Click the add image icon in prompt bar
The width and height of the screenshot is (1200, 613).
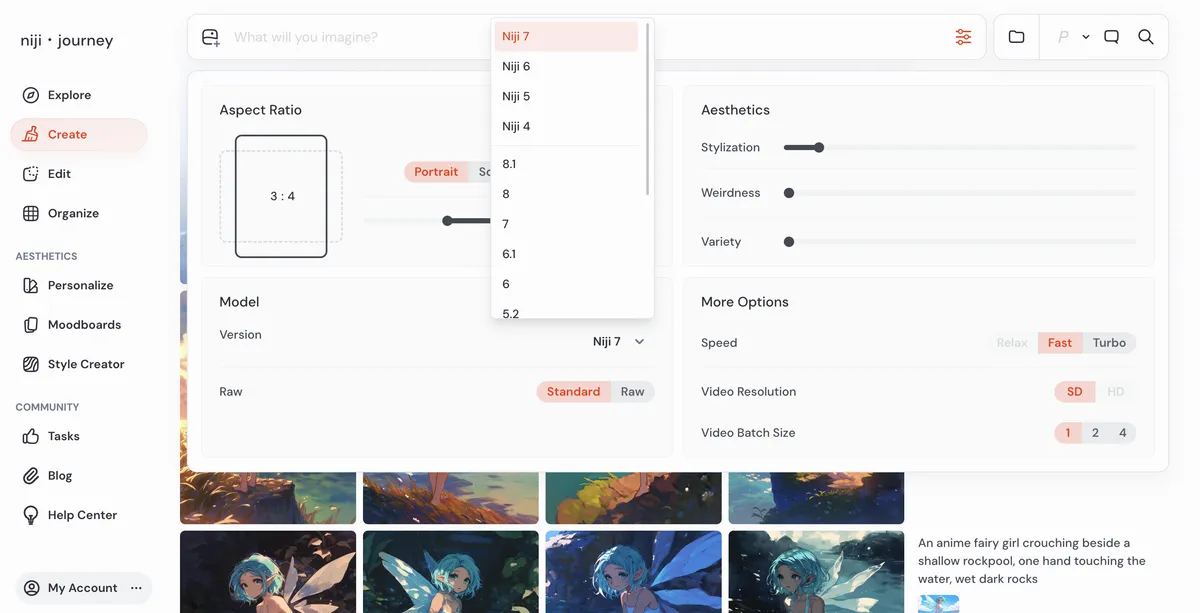(210, 37)
